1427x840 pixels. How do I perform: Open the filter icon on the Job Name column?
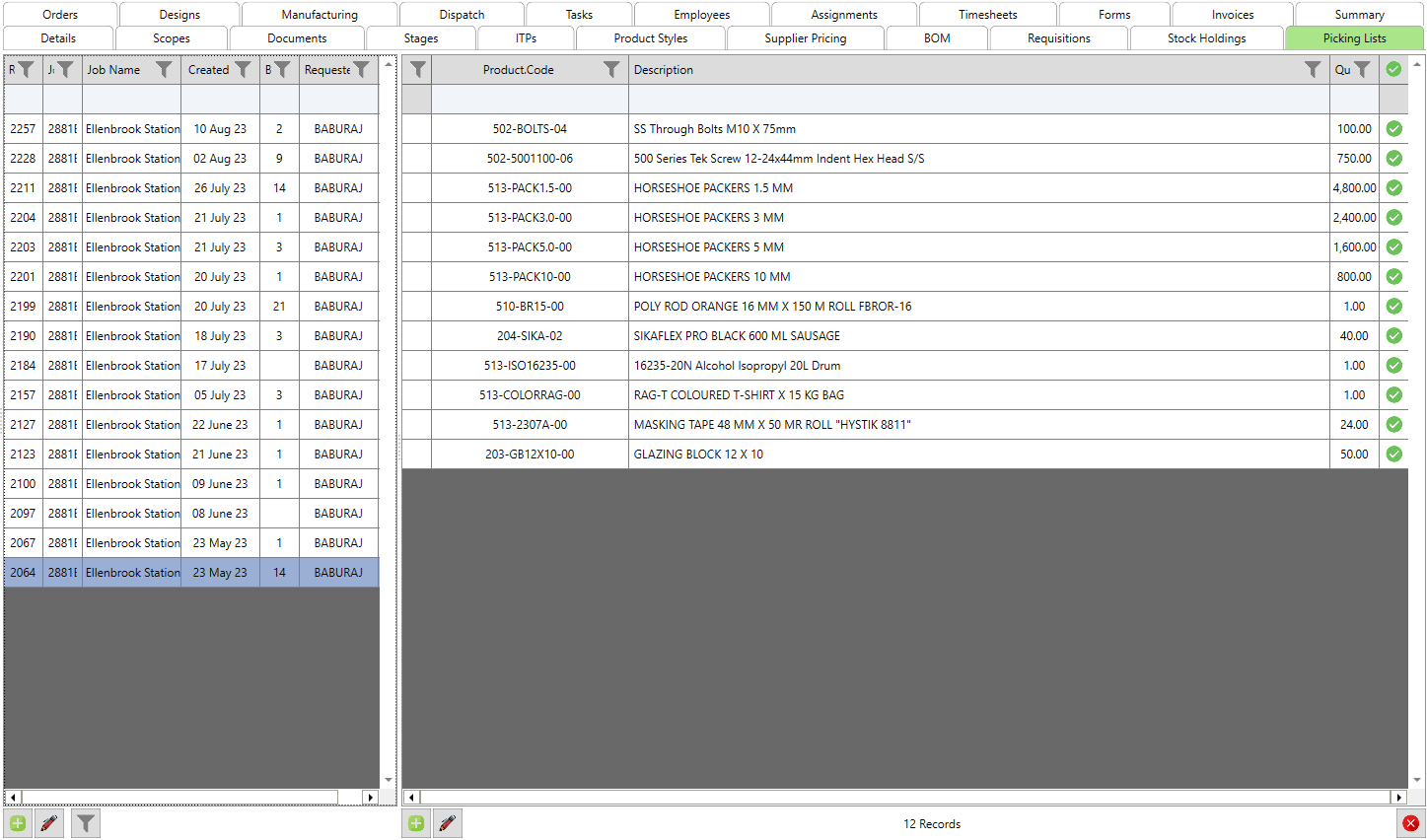click(x=165, y=69)
